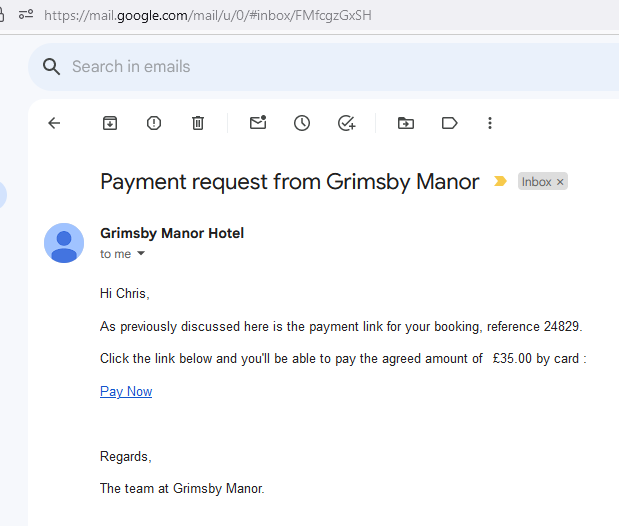Select the browser URL address text
Viewport: 619px width, 526px height.
pyautogui.click(x=208, y=15)
